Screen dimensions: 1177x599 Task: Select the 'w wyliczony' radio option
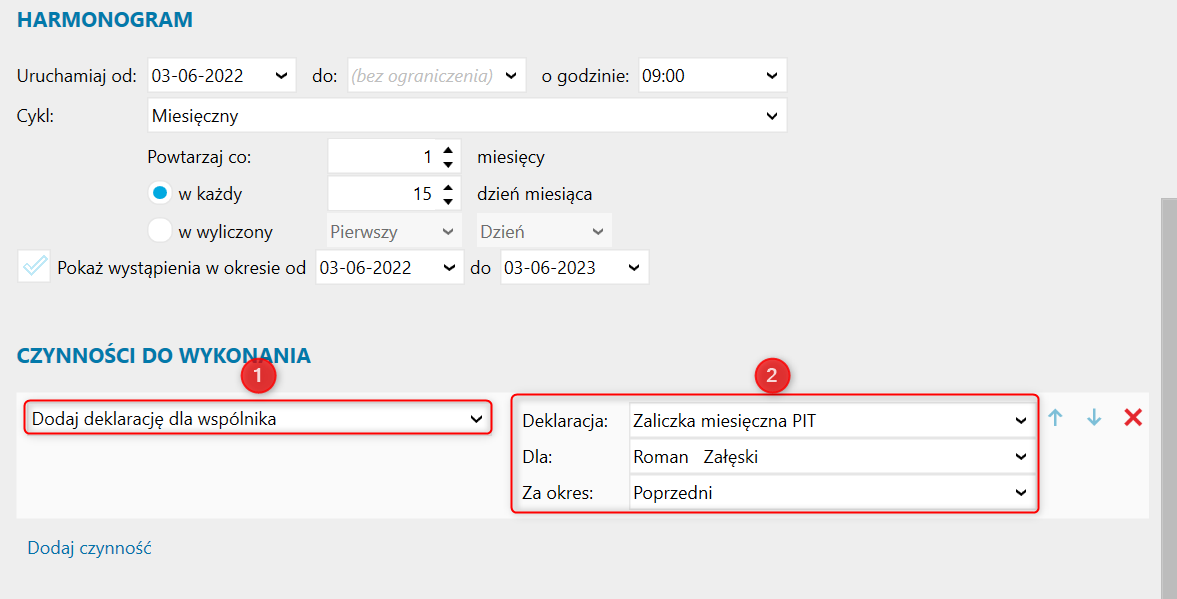point(160,231)
